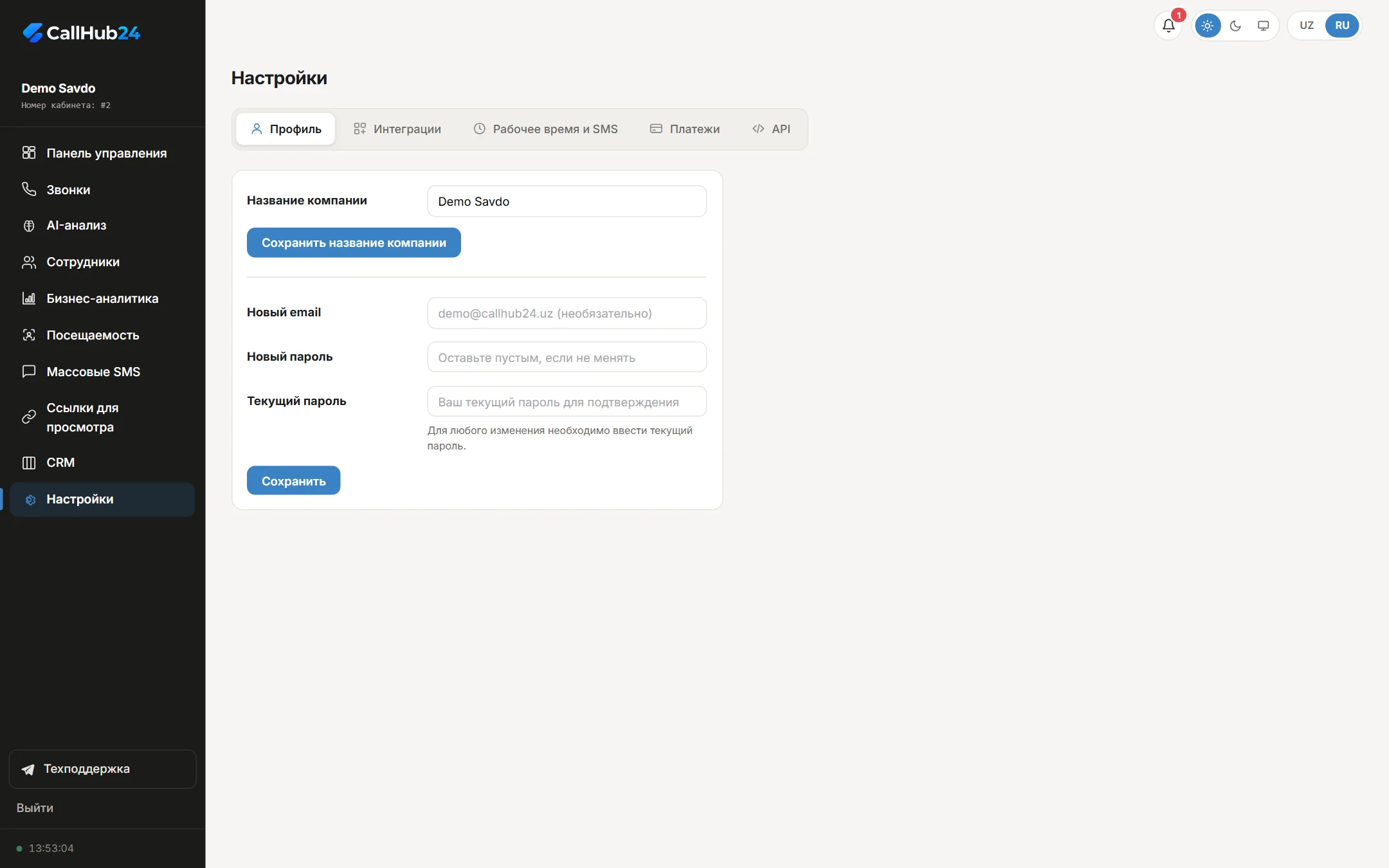Image resolution: width=1389 pixels, height=868 pixels.
Task: Focus the Новый email field
Action: [x=567, y=313]
